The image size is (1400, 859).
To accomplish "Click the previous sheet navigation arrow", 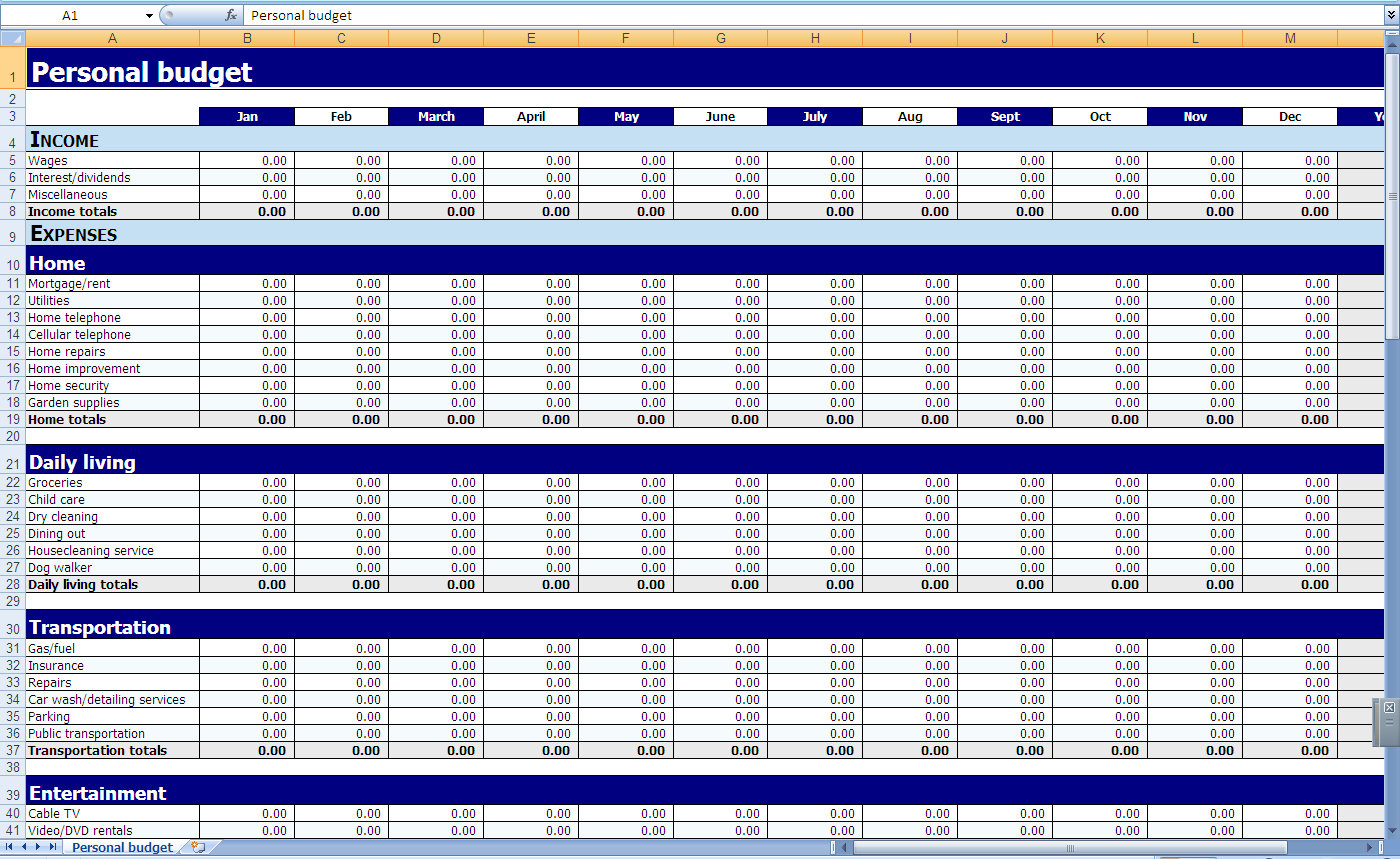I will click(x=24, y=847).
